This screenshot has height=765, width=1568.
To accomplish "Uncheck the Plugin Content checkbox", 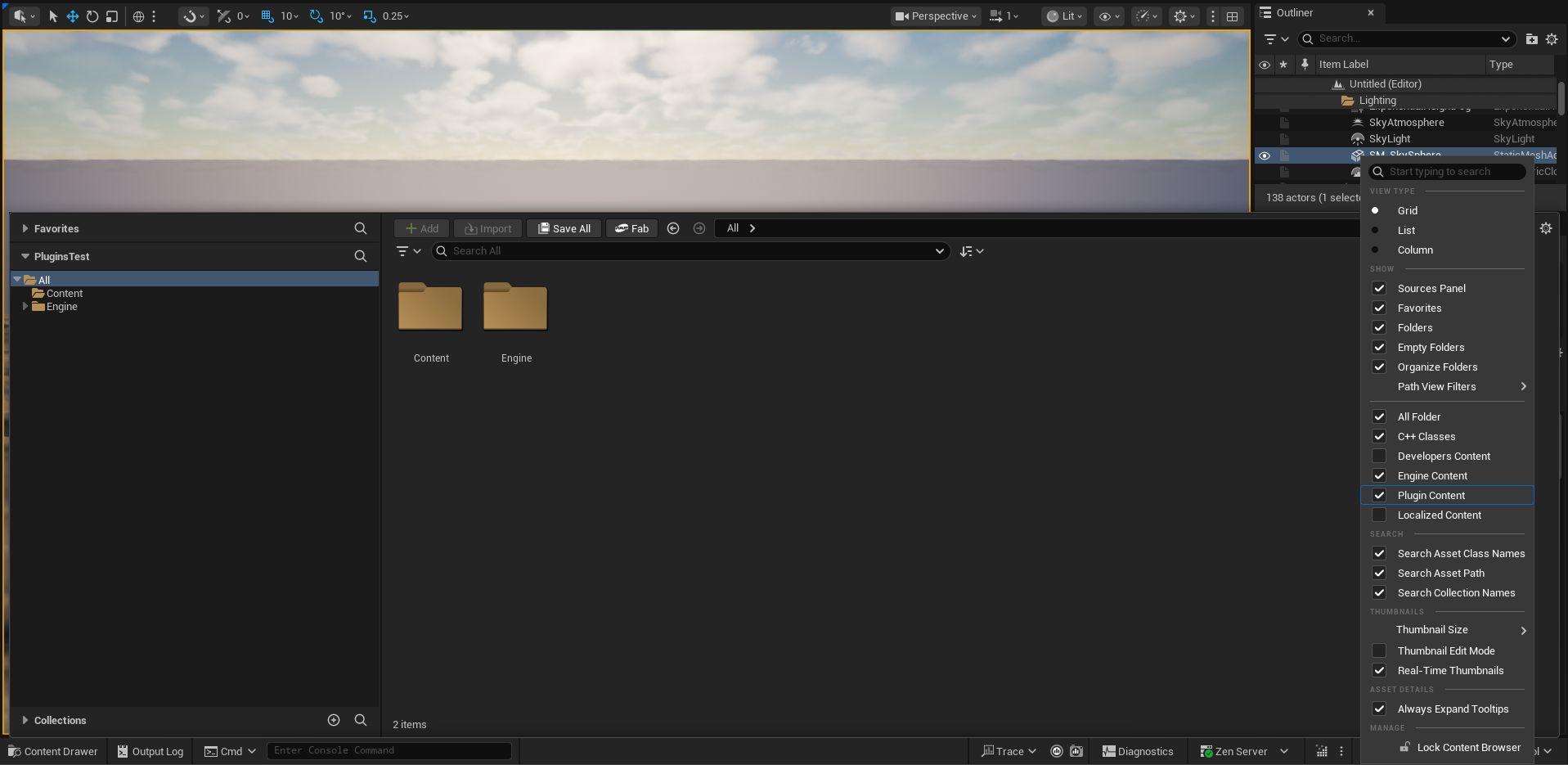I will pos(1379,495).
